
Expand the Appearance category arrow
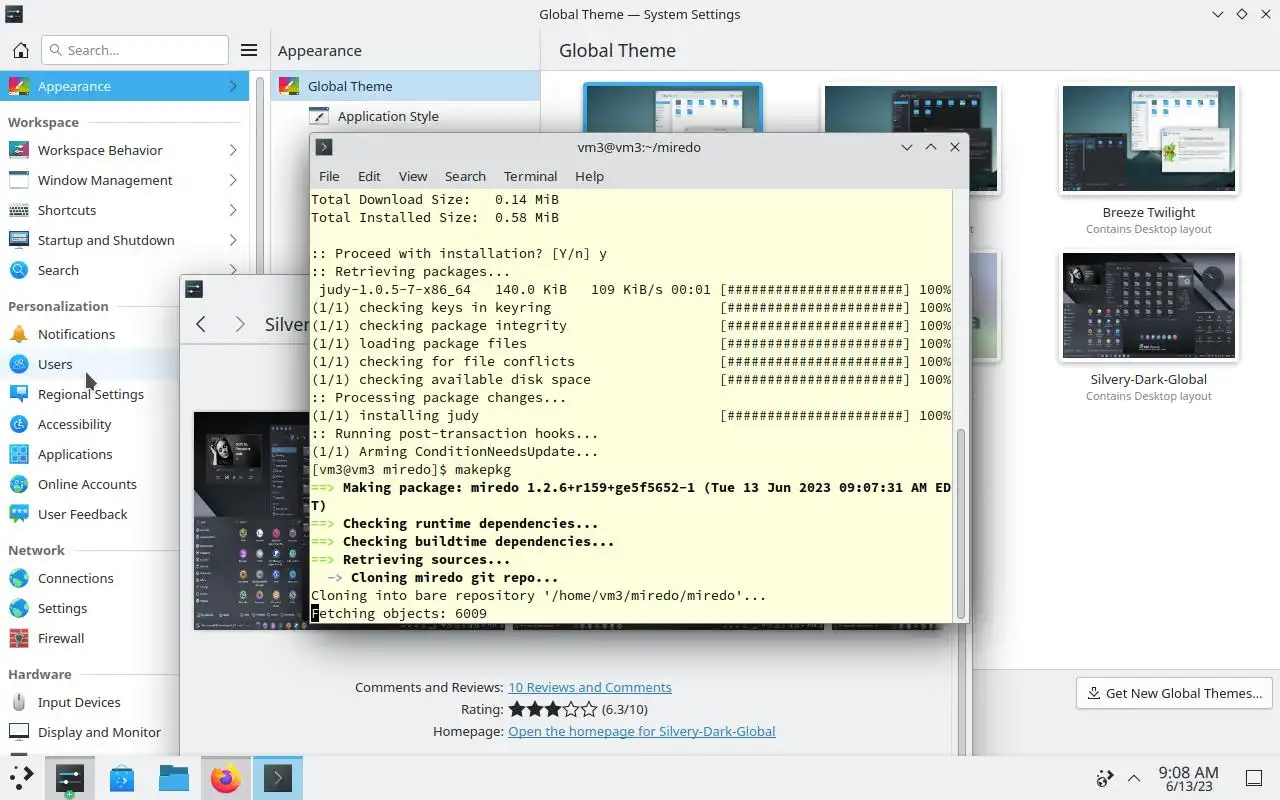(x=233, y=86)
